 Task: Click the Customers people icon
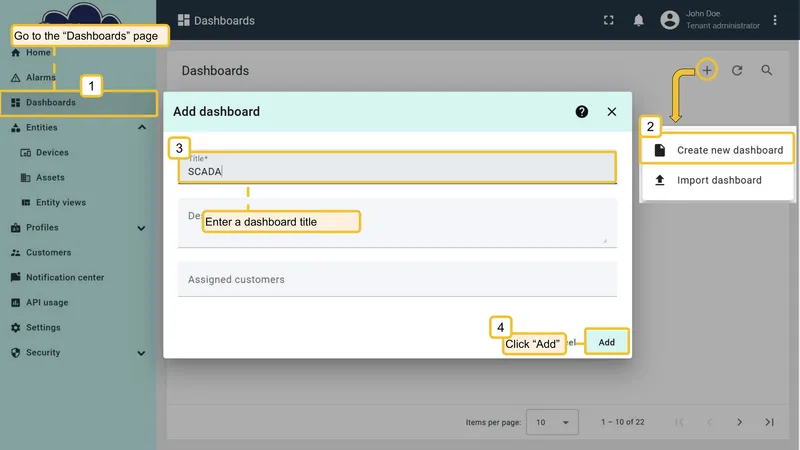(16, 253)
